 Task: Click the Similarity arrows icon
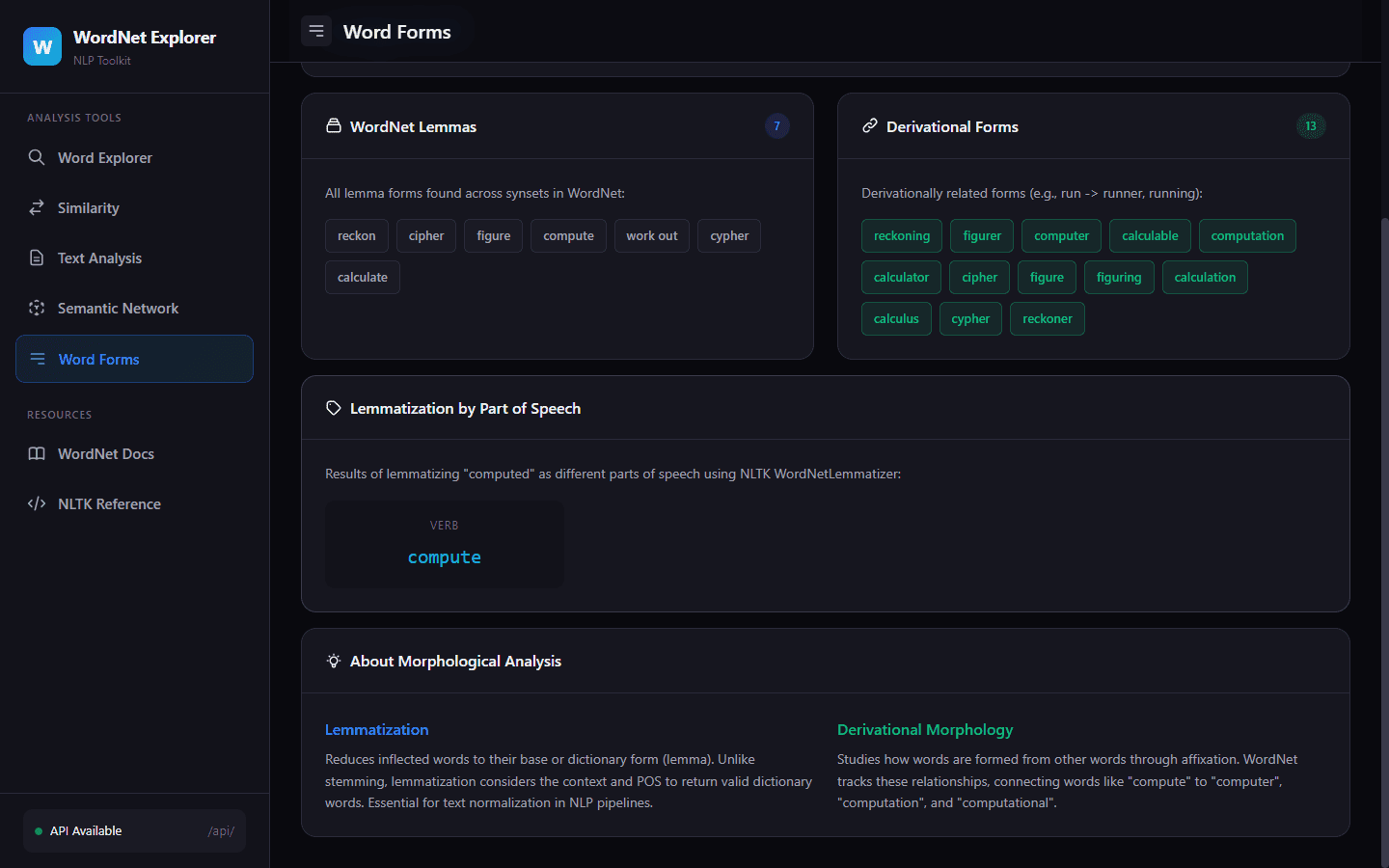[x=37, y=207]
